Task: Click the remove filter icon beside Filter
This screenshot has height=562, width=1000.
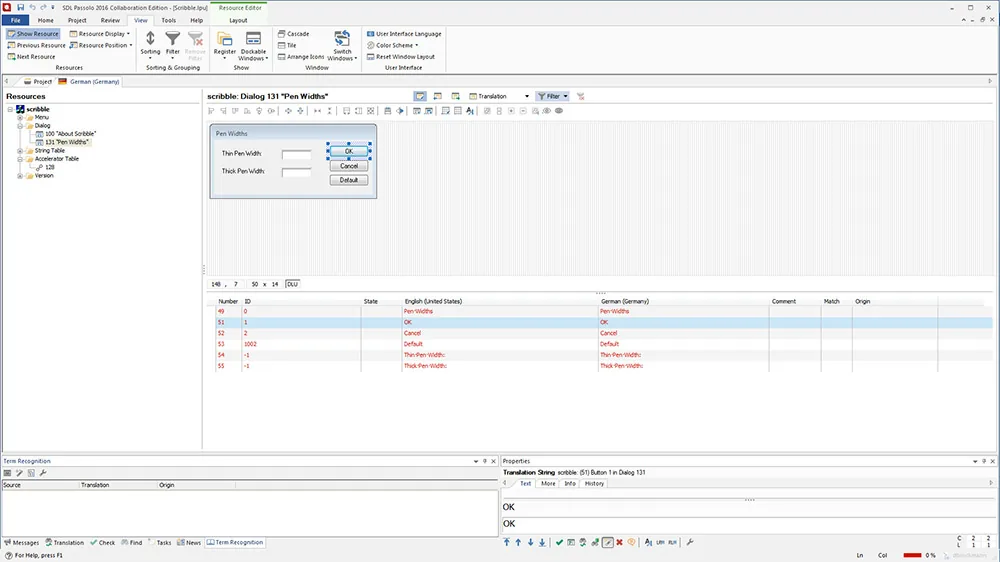Action: pos(580,96)
